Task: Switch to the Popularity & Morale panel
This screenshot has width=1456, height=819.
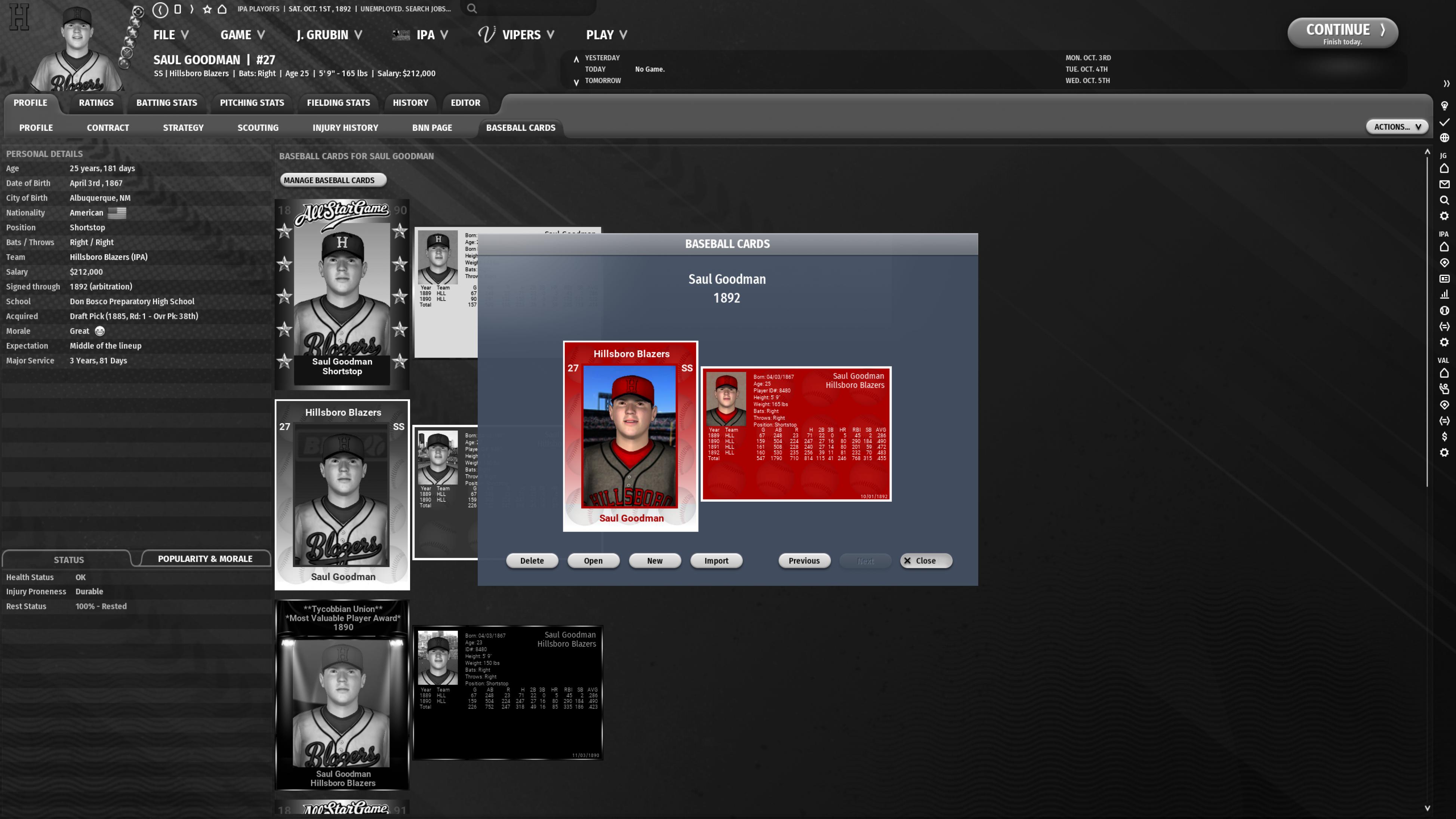Action: [x=205, y=558]
